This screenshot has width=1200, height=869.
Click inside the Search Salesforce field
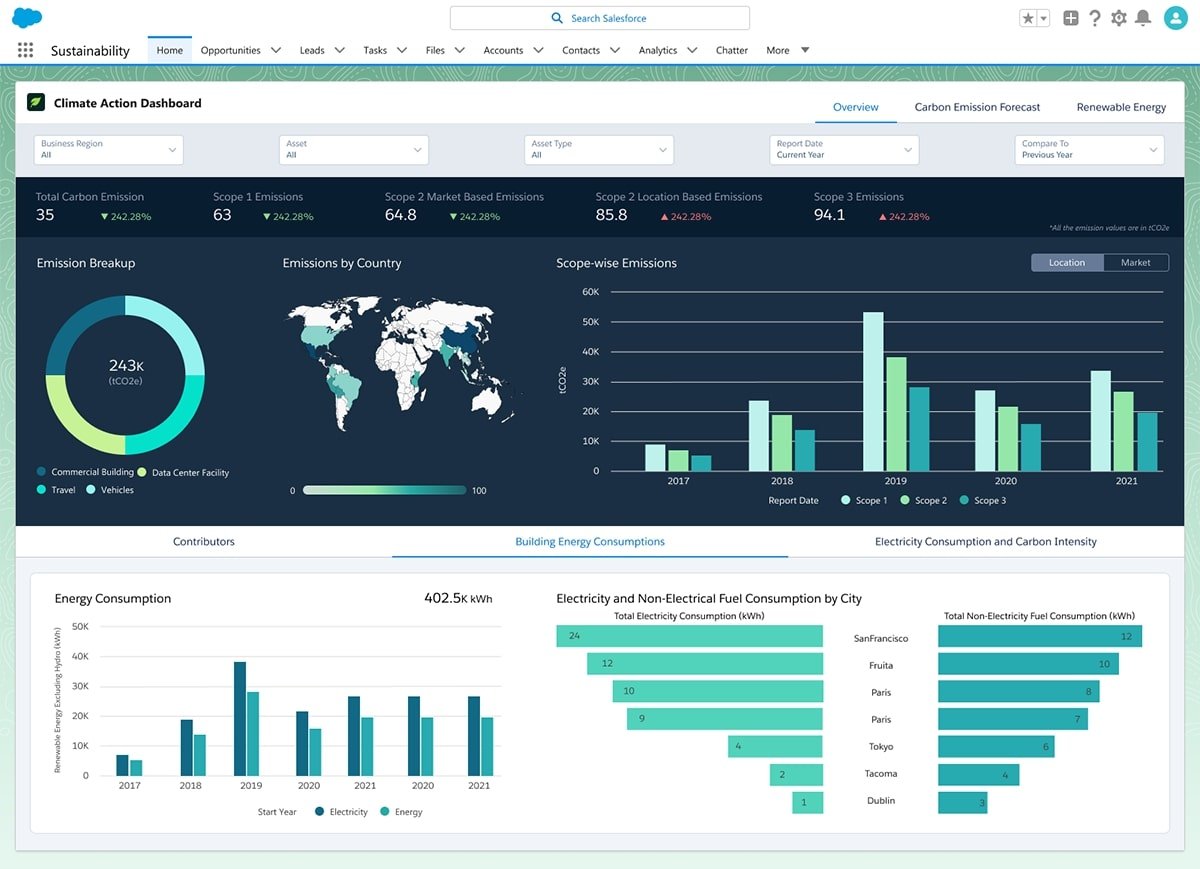point(599,17)
